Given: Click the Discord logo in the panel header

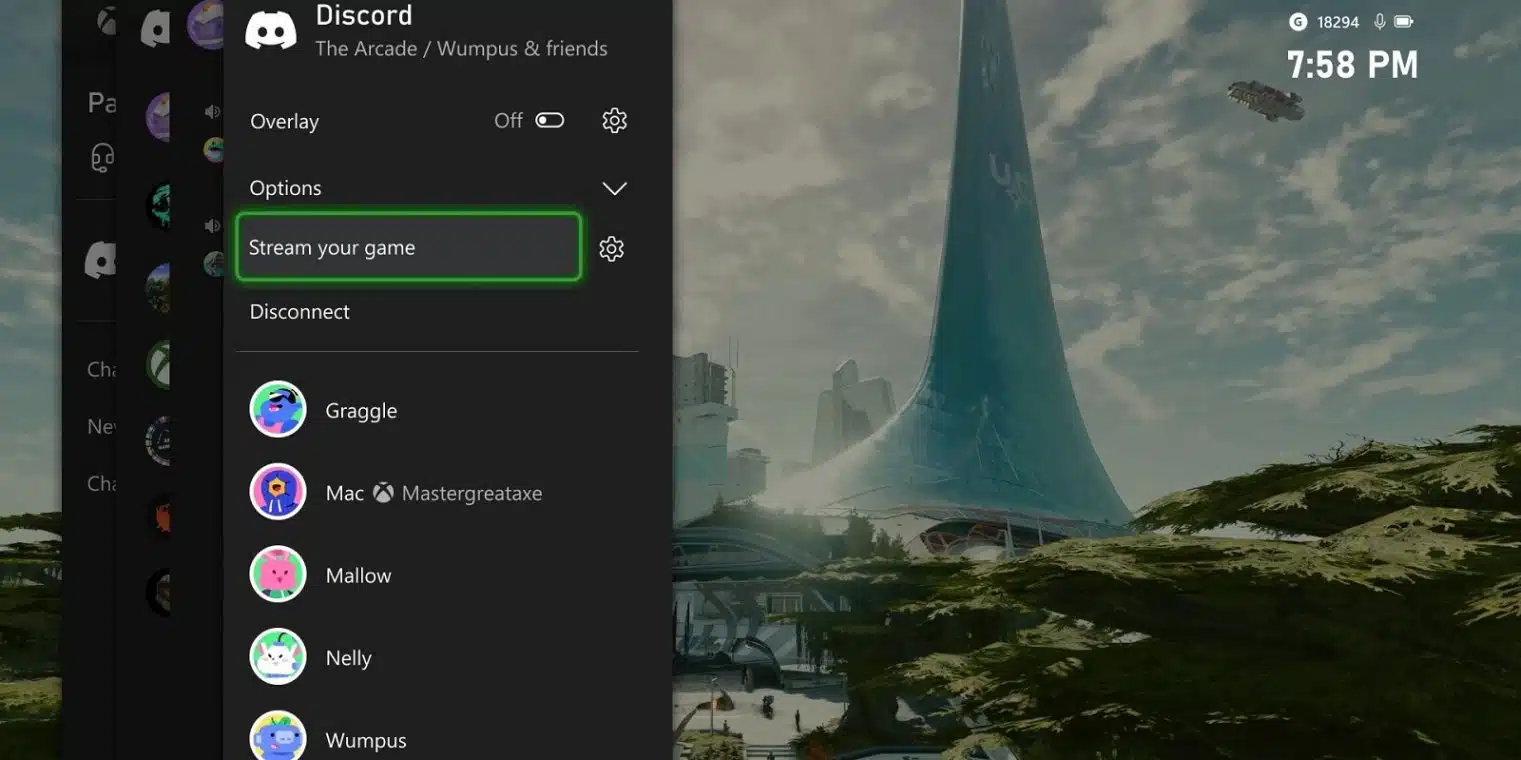Looking at the screenshot, I should tap(271, 31).
